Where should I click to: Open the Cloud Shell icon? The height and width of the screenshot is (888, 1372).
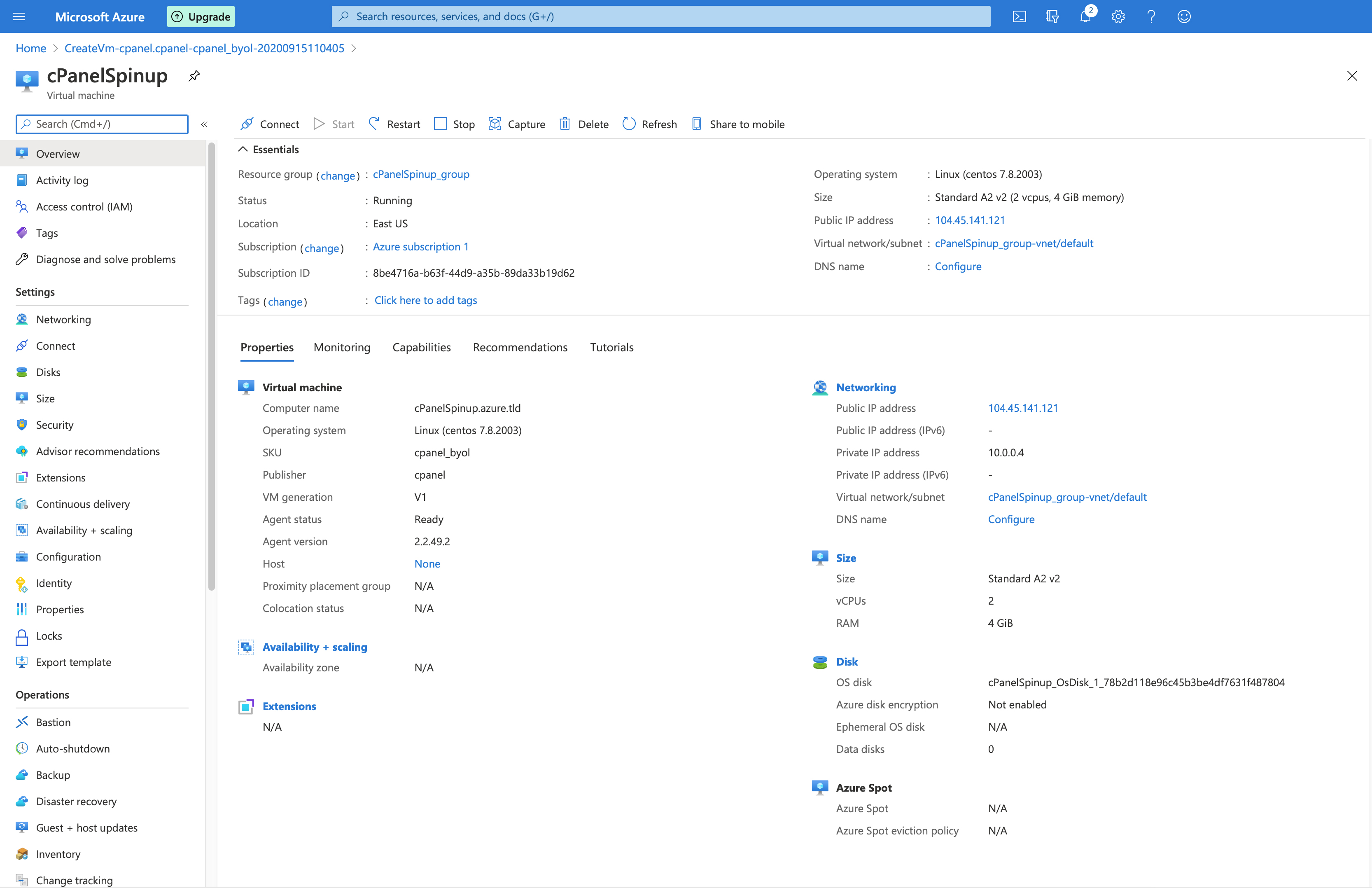(1019, 16)
